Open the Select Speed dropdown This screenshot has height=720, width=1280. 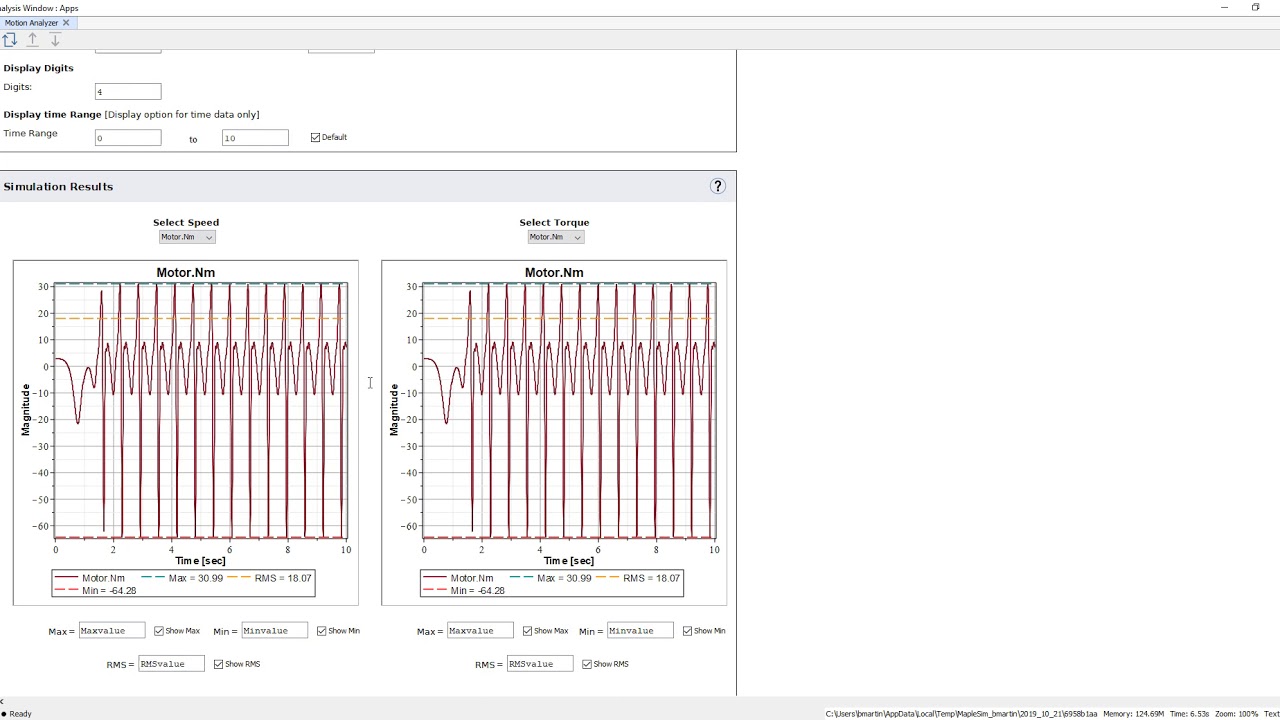(x=187, y=237)
